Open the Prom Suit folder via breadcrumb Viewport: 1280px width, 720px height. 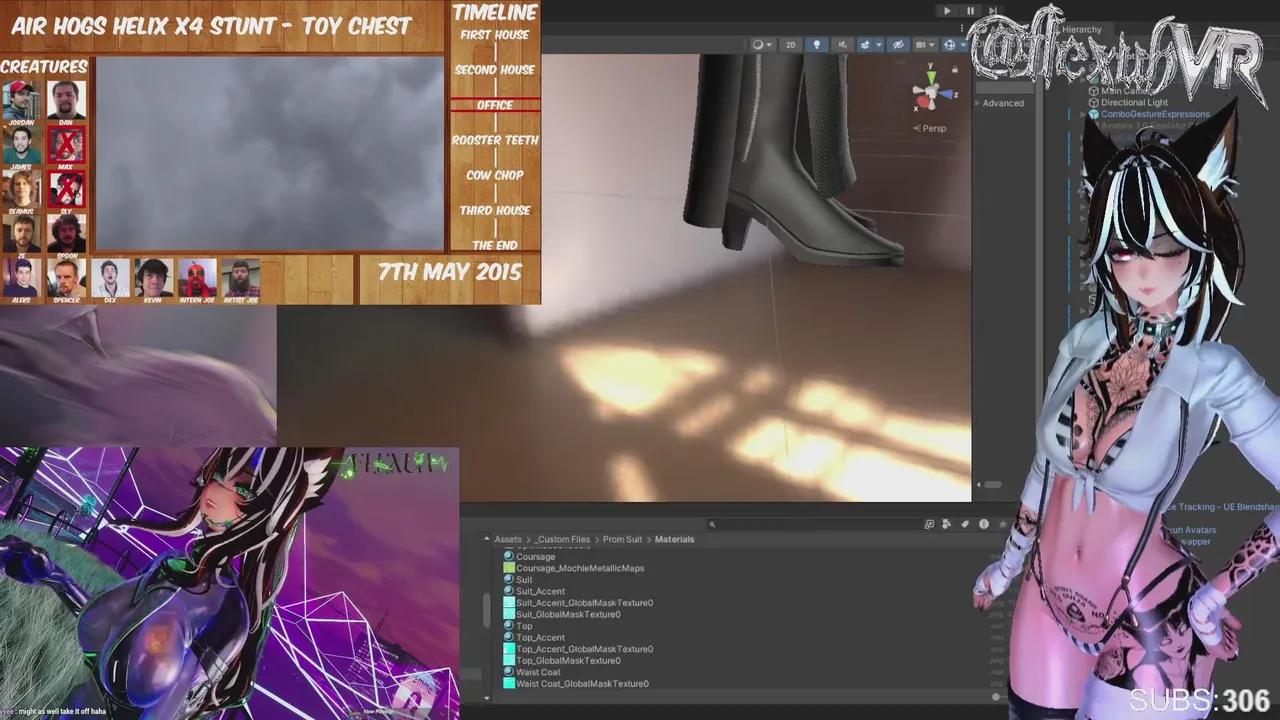(622, 539)
